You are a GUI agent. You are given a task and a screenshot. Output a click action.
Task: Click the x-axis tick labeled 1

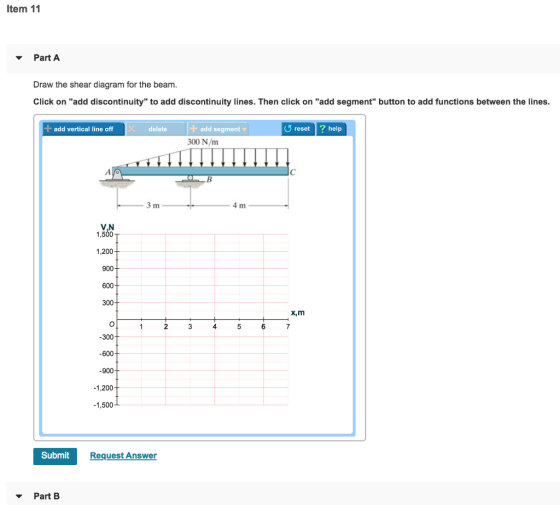coord(141,326)
